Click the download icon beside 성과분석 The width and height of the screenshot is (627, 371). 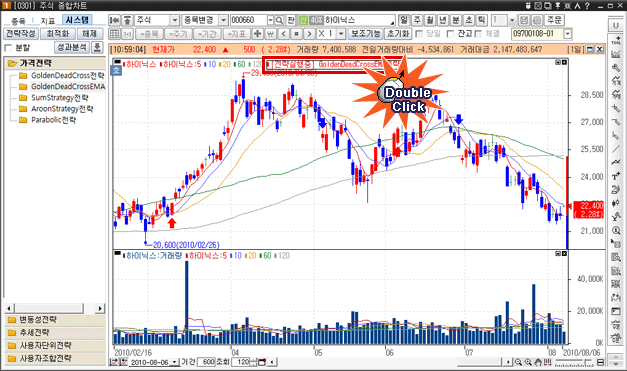pos(97,48)
